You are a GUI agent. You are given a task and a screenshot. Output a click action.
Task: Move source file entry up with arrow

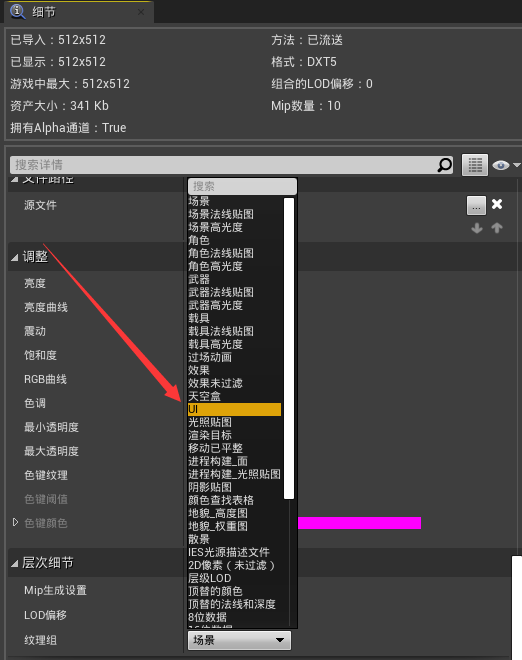coord(497,228)
